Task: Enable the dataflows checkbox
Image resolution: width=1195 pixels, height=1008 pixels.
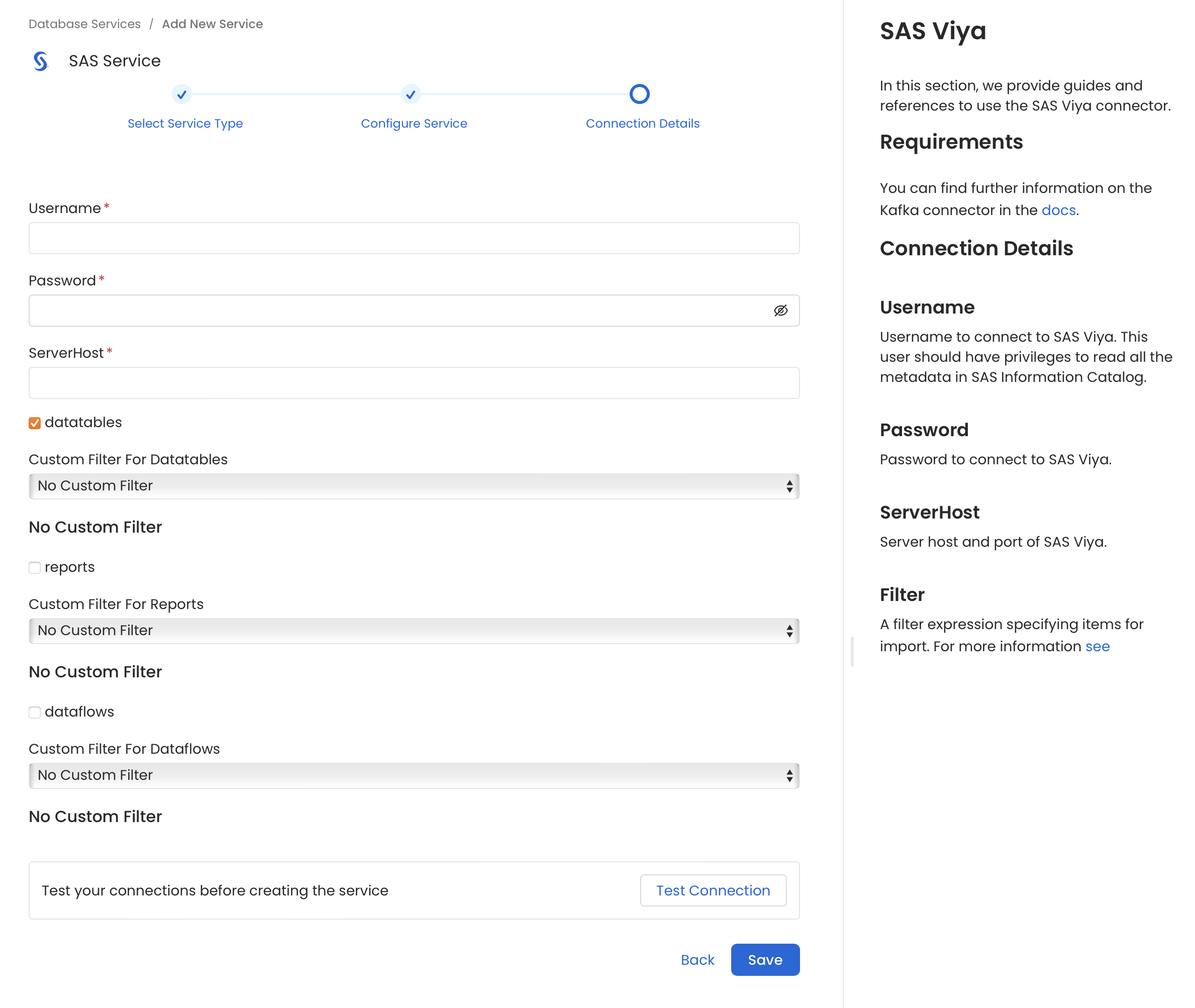Action: click(x=35, y=712)
